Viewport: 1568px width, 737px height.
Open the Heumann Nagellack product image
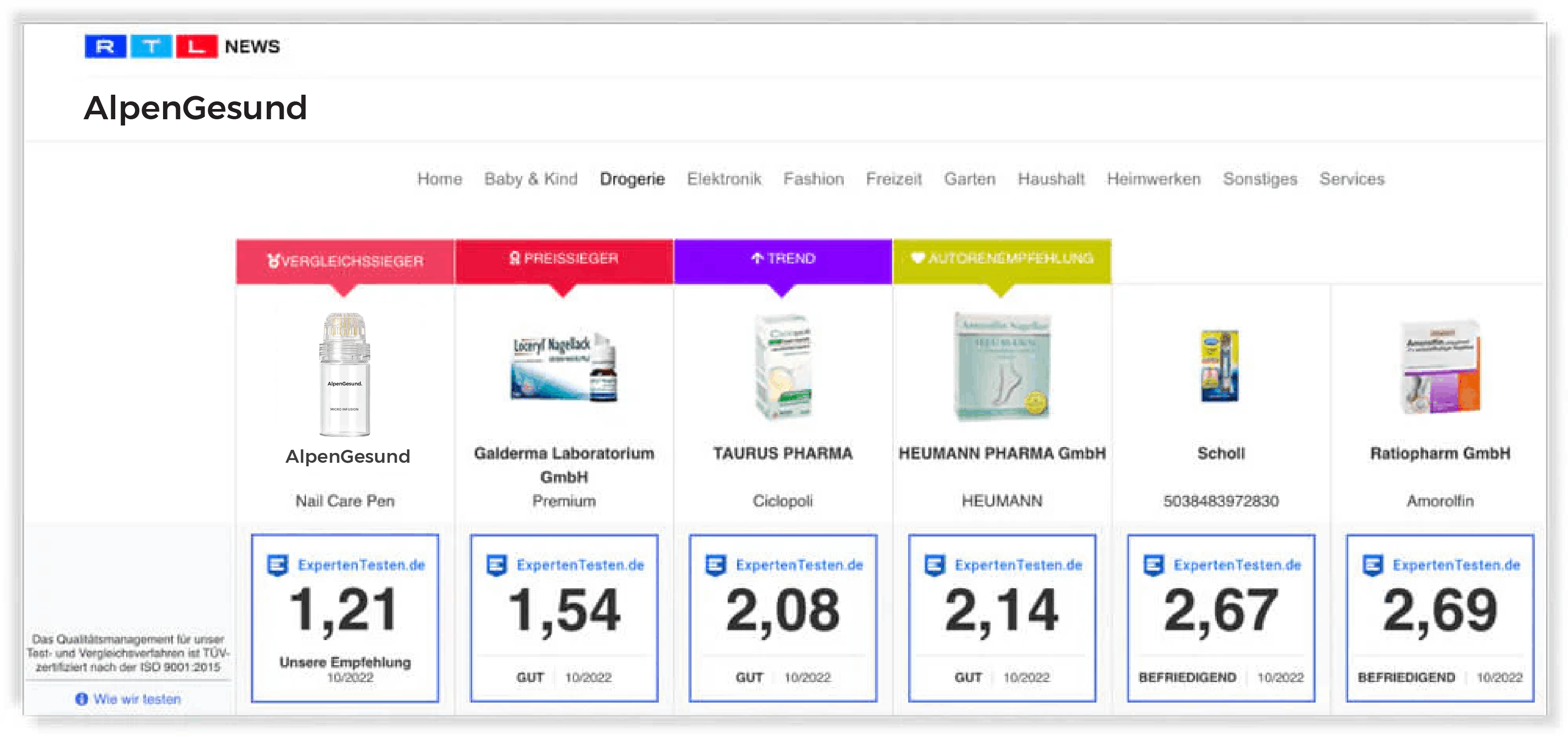[x=1002, y=366]
